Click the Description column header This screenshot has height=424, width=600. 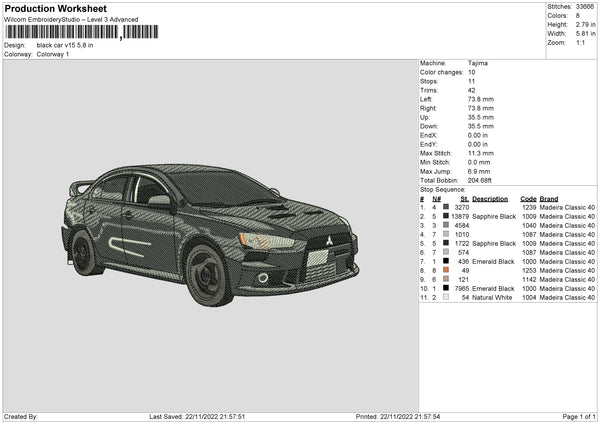[490, 198]
